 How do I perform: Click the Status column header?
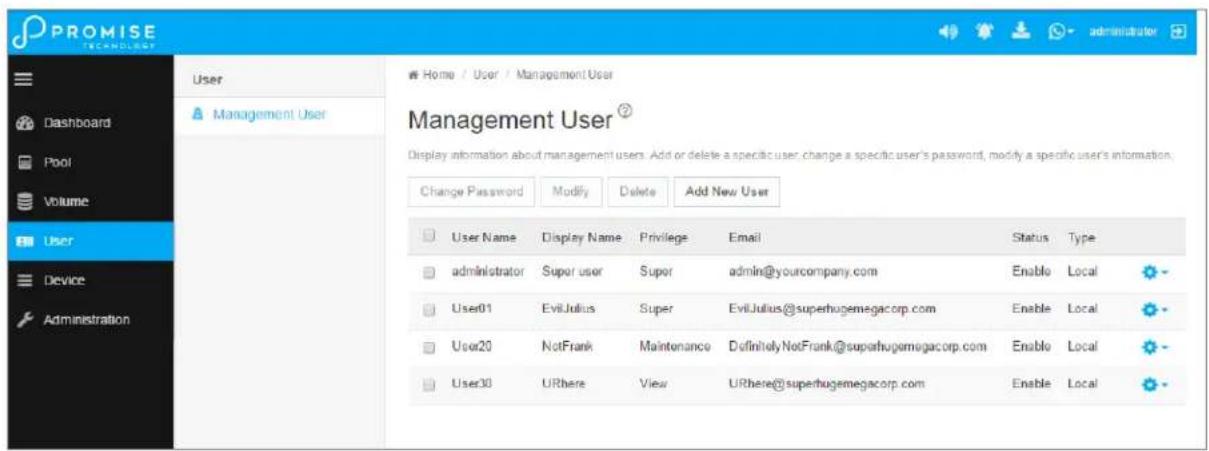pyautogui.click(x=1030, y=237)
